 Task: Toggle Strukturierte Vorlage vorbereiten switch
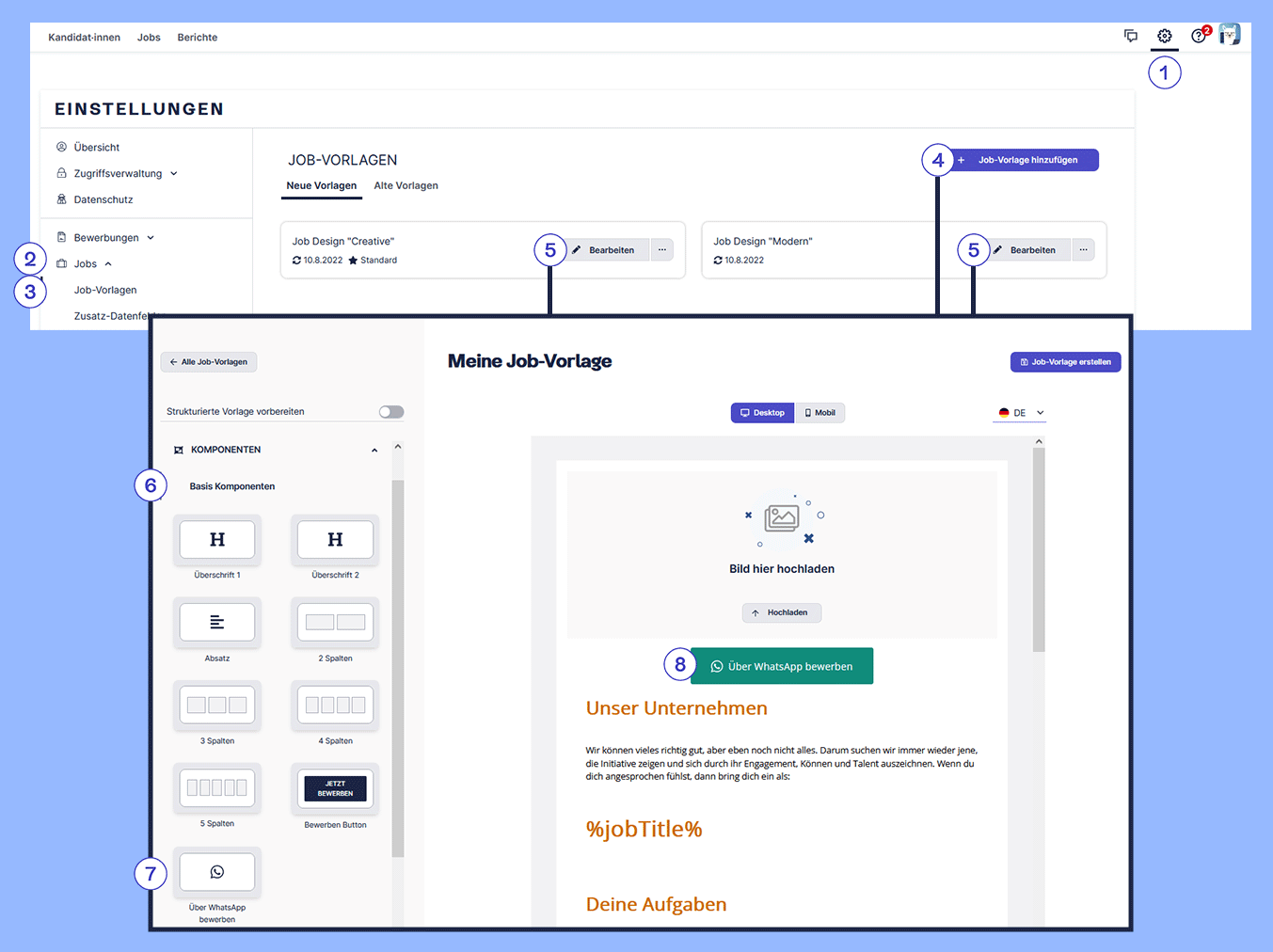click(391, 412)
